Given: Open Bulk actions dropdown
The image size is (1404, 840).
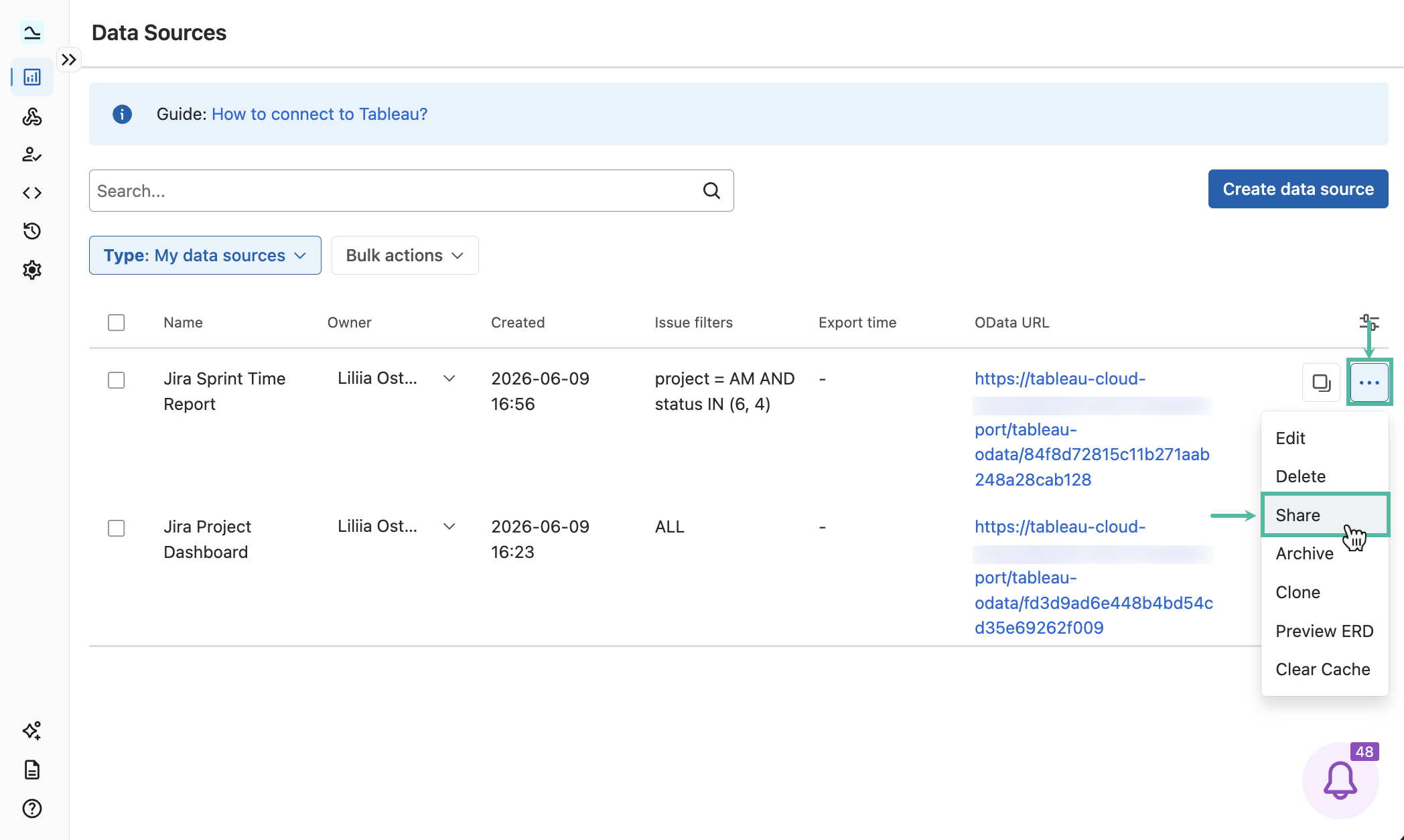Looking at the screenshot, I should pos(405,255).
